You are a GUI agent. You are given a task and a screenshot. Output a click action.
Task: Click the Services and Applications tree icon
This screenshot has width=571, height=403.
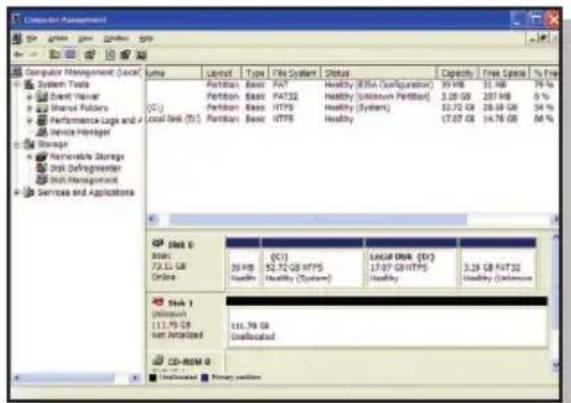29,192
